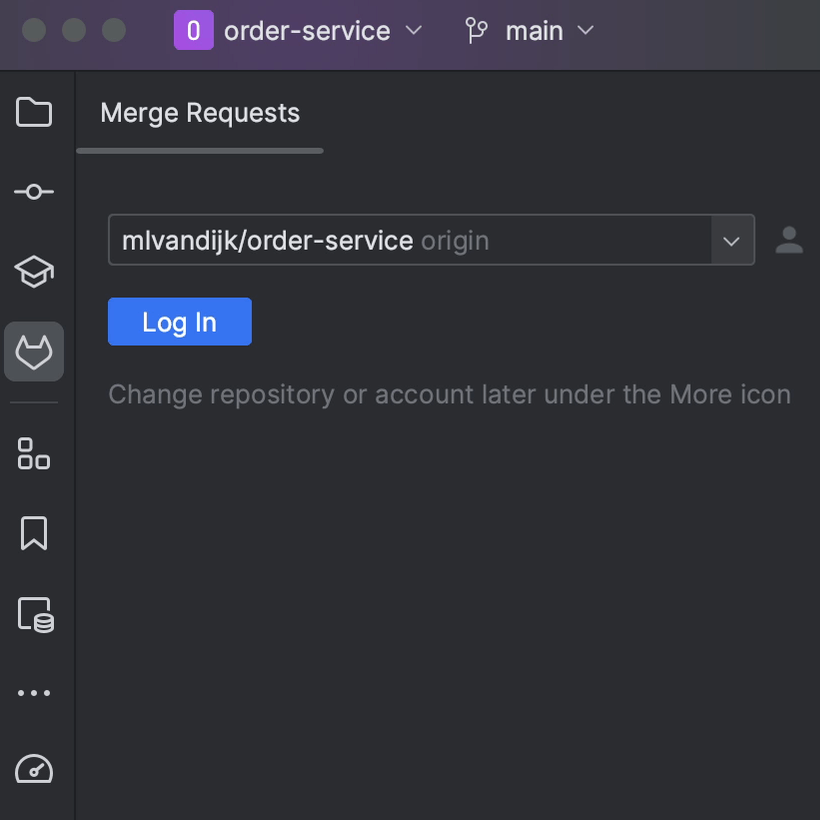Click the GitLab Merge Requests sidebar icon
820x820 pixels.
click(x=34, y=352)
